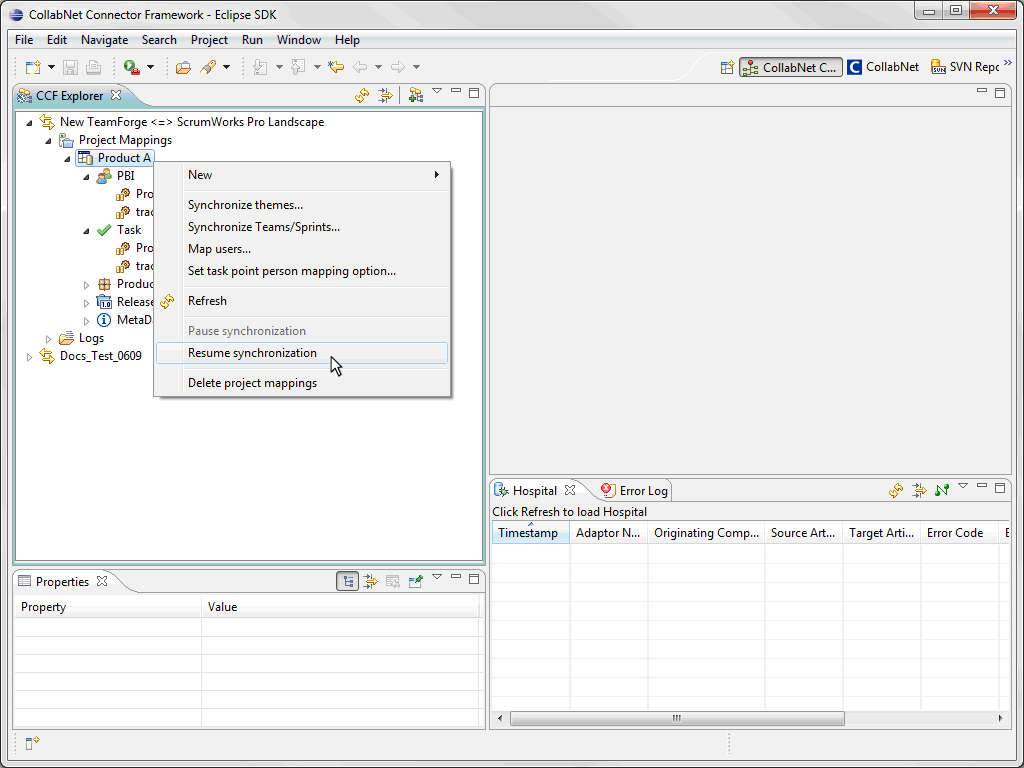Expand the MetaData tree node
The width and height of the screenshot is (1024, 768).
pos(86,321)
